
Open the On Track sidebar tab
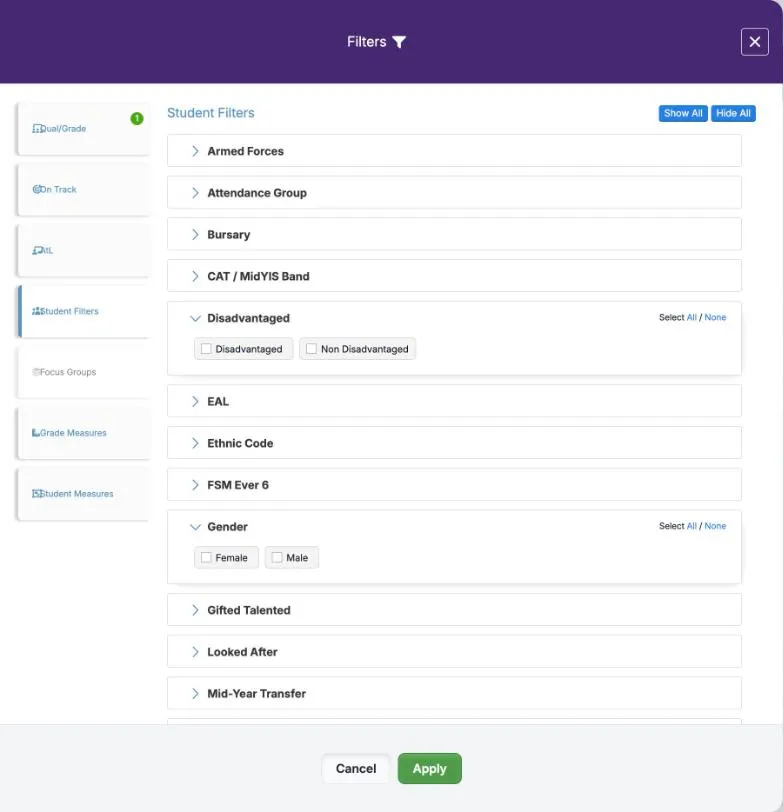[x=84, y=190]
